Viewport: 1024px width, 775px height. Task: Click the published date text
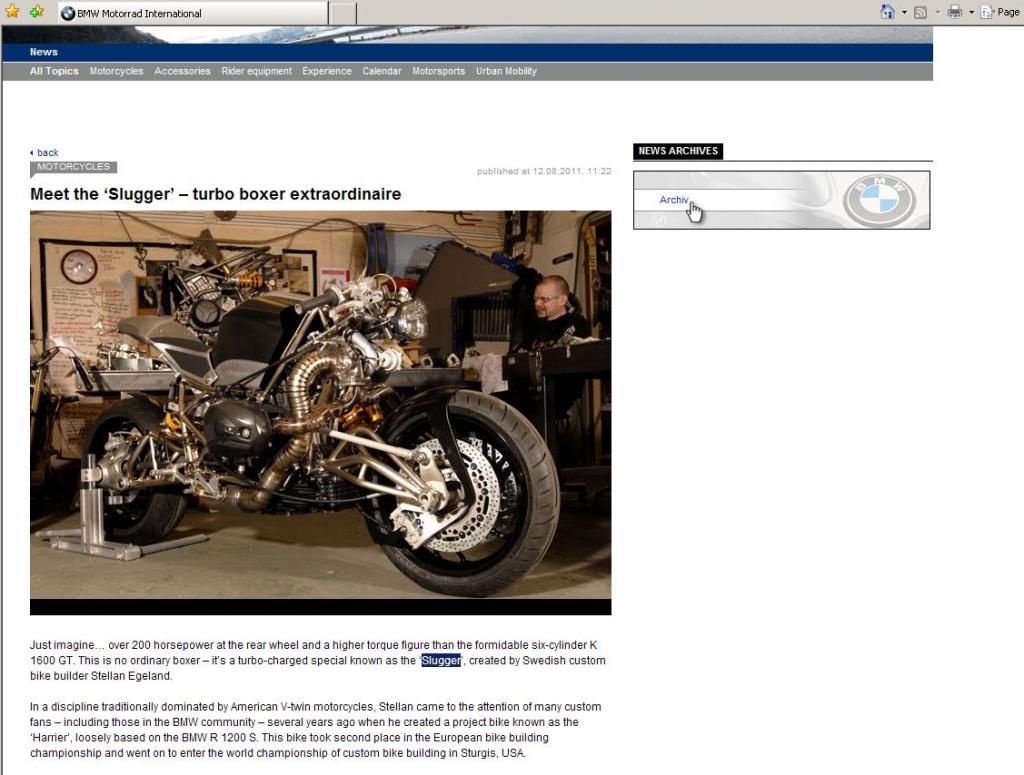point(544,171)
